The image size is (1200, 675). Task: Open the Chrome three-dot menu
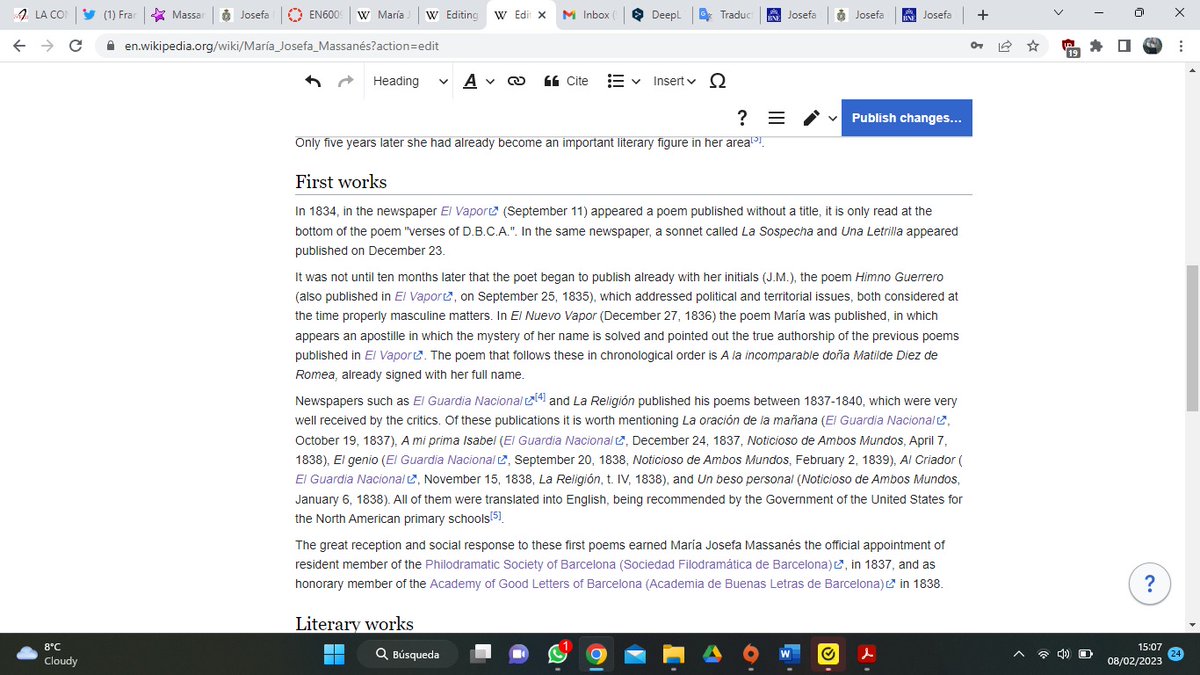click(x=1181, y=46)
